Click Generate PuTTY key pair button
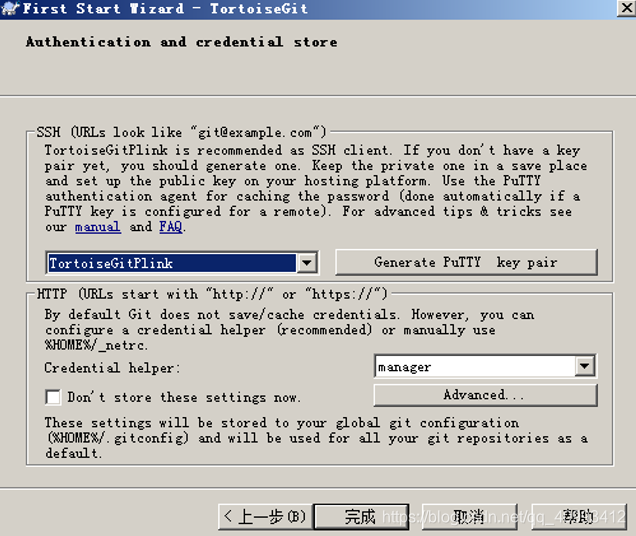The height and width of the screenshot is (536, 636). pyautogui.click(x=466, y=262)
